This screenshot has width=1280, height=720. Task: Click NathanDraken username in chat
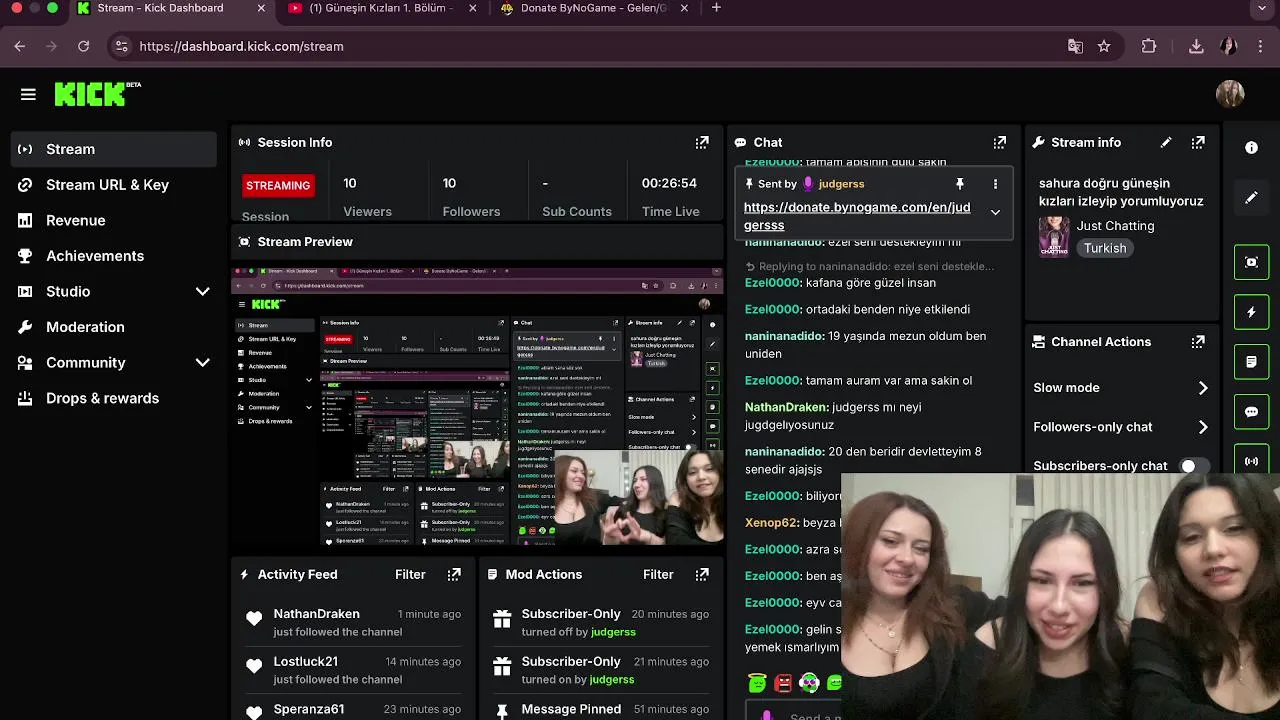[x=787, y=407]
